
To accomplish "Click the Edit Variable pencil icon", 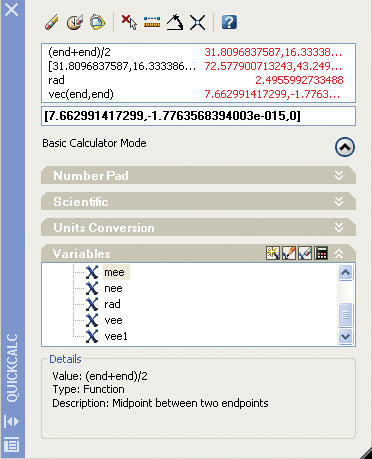I will [x=289, y=253].
